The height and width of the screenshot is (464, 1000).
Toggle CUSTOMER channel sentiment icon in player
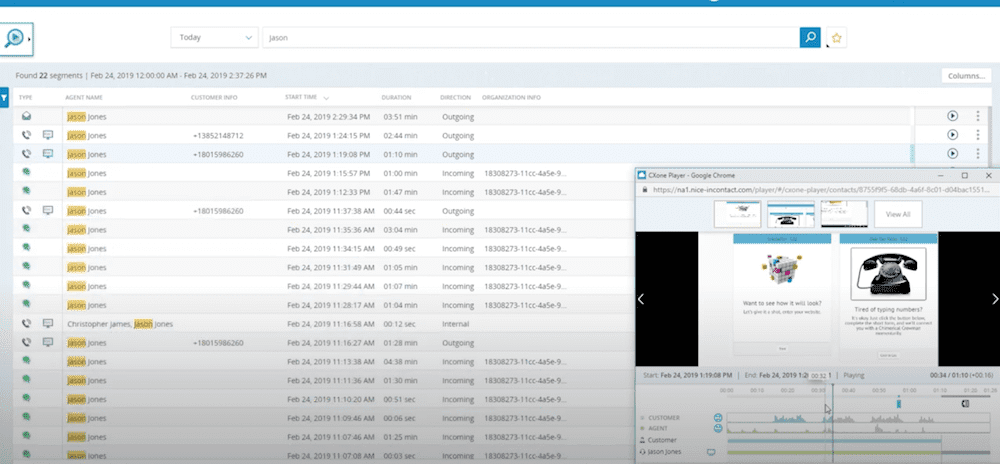point(718,418)
